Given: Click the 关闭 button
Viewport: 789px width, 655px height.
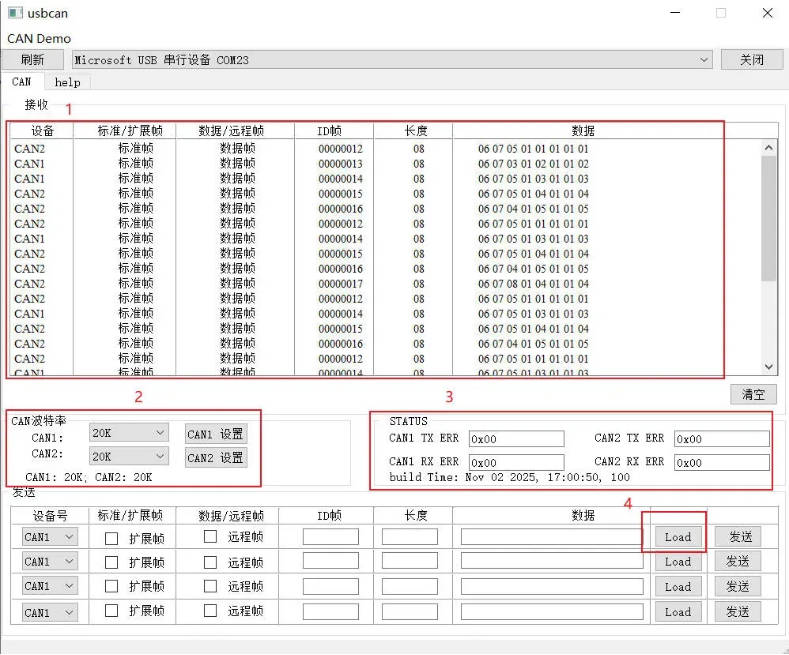Looking at the screenshot, I should point(752,60).
